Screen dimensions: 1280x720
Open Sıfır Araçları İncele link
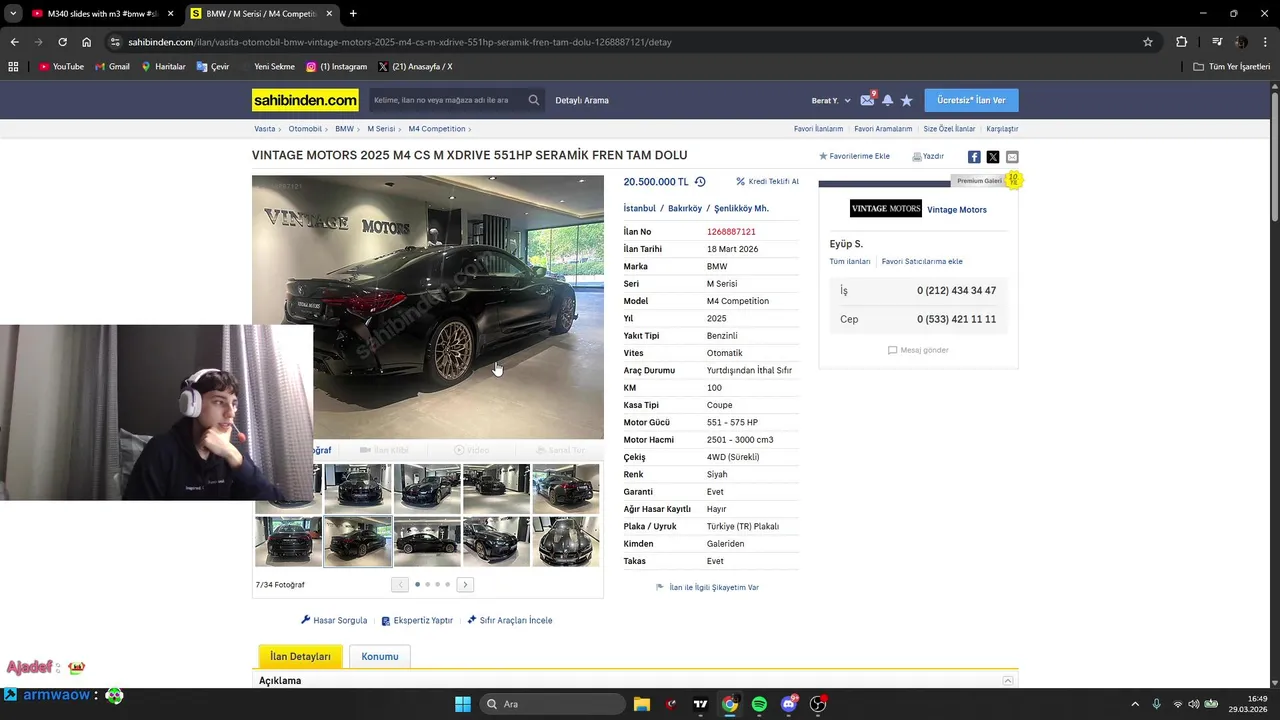(510, 620)
